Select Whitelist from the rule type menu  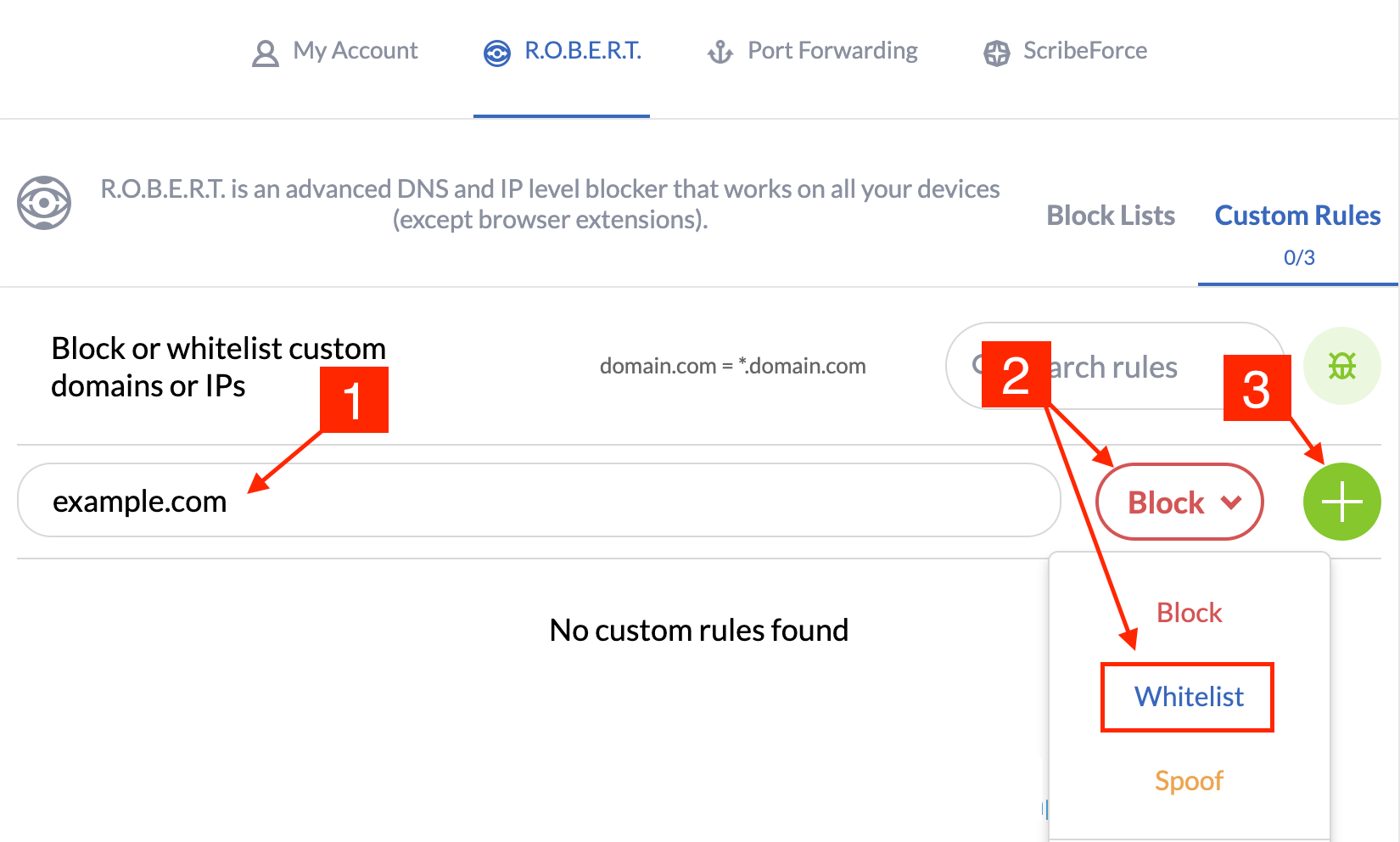tap(1187, 697)
